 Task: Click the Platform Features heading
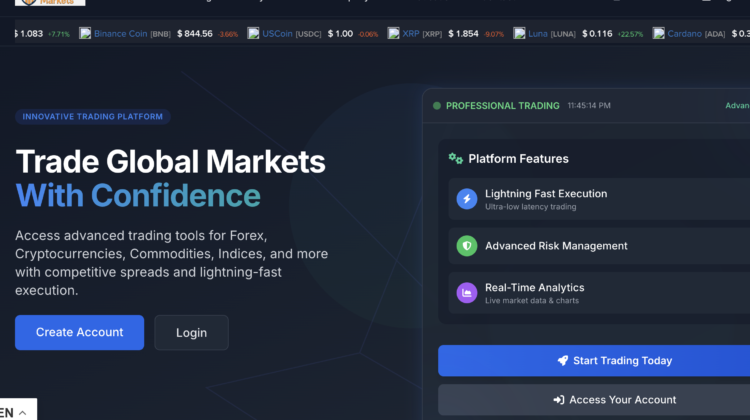pyautogui.click(x=518, y=159)
